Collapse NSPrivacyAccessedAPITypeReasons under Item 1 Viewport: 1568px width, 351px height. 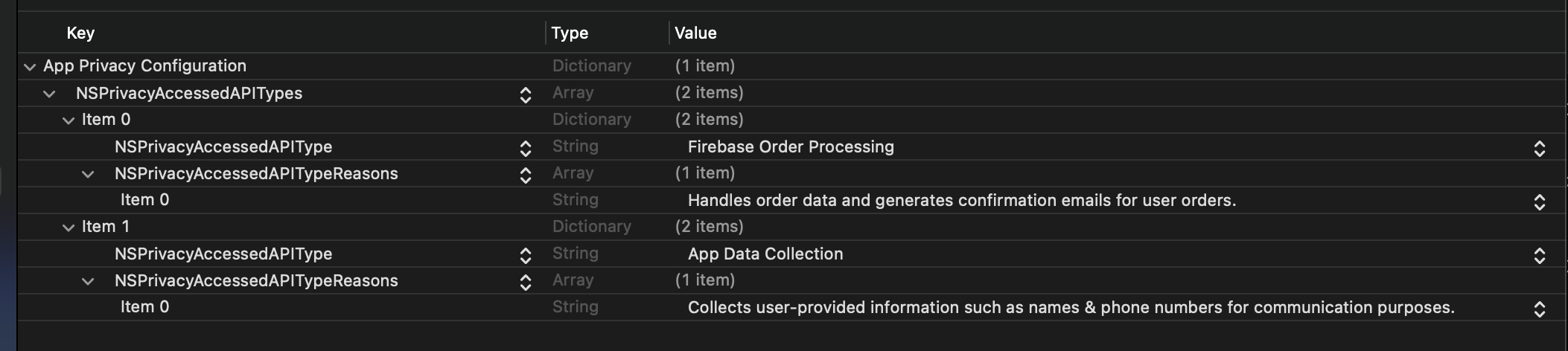pos(88,281)
